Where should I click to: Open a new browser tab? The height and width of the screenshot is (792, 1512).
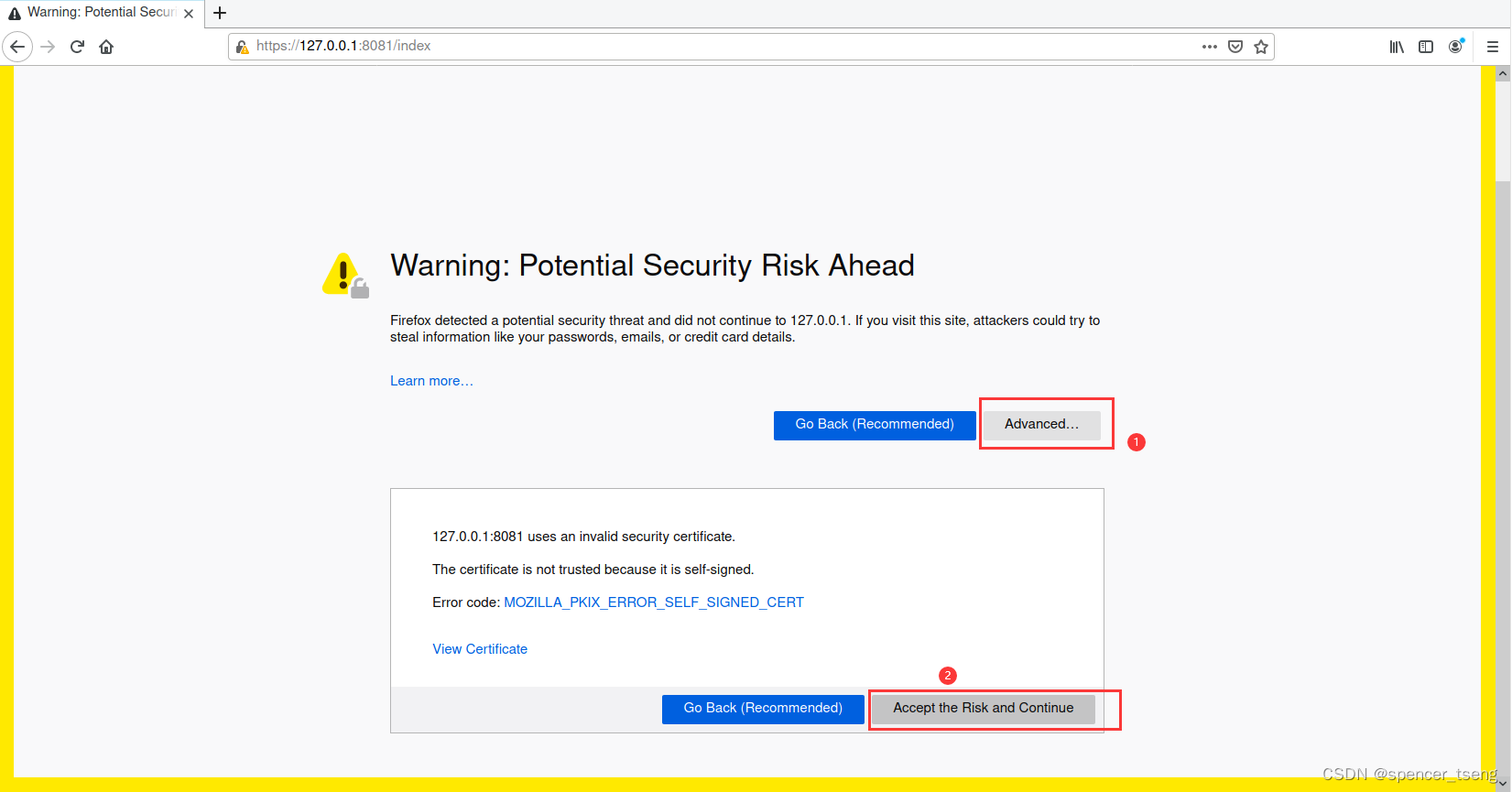click(x=219, y=13)
